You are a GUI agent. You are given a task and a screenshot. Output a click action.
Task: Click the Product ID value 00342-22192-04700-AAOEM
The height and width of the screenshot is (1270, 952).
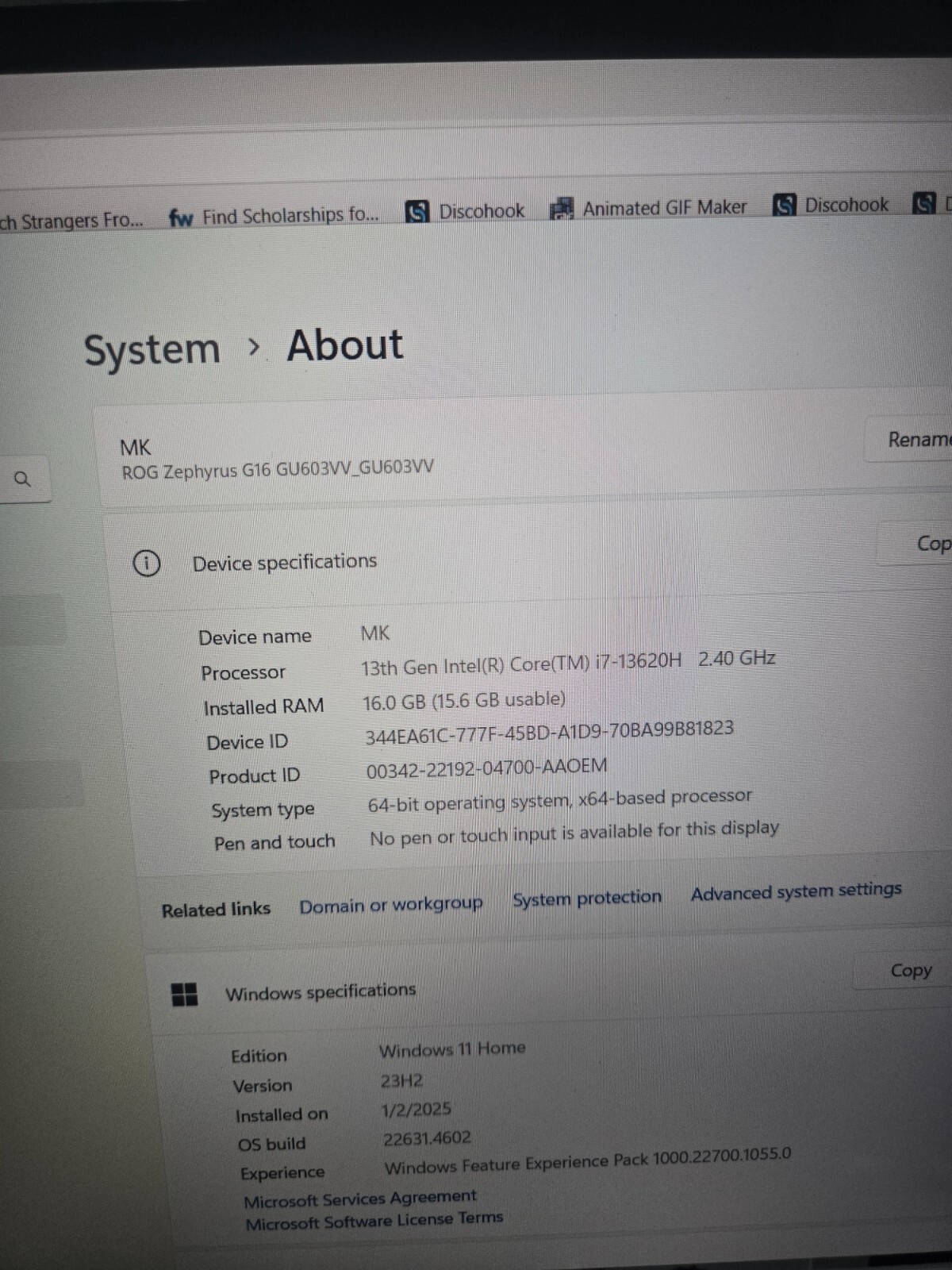pyautogui.click(x=486, y=768)
